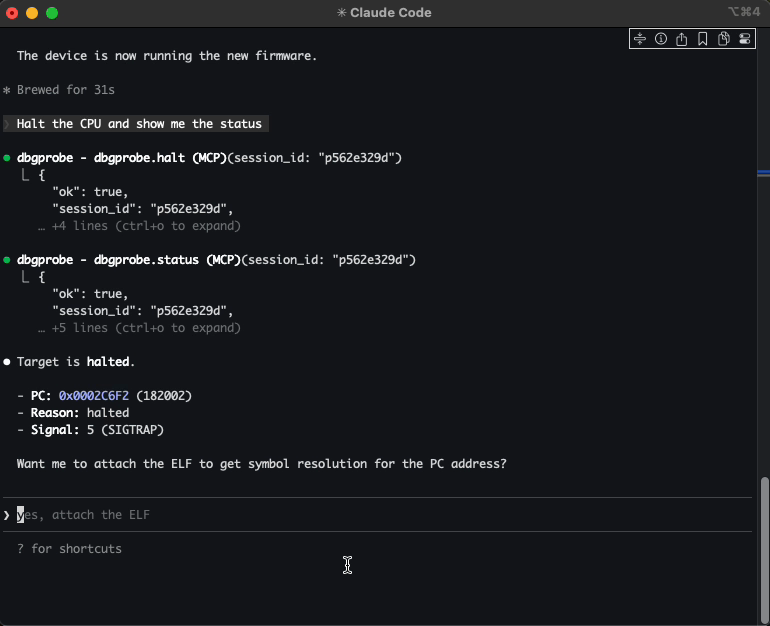Viewport: 770px width, 626px height.
Task: Open the toggle switches settings icon
Action: 745,39
